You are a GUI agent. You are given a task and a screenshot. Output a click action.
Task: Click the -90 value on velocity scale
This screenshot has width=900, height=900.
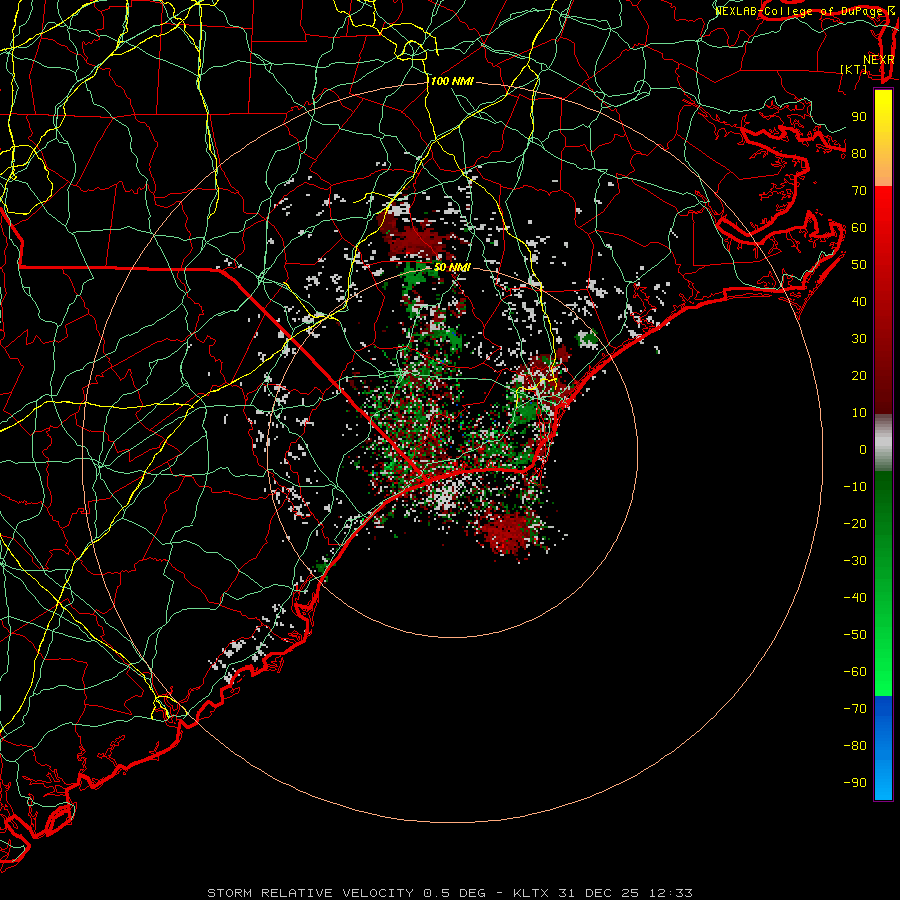click(855, 783)
